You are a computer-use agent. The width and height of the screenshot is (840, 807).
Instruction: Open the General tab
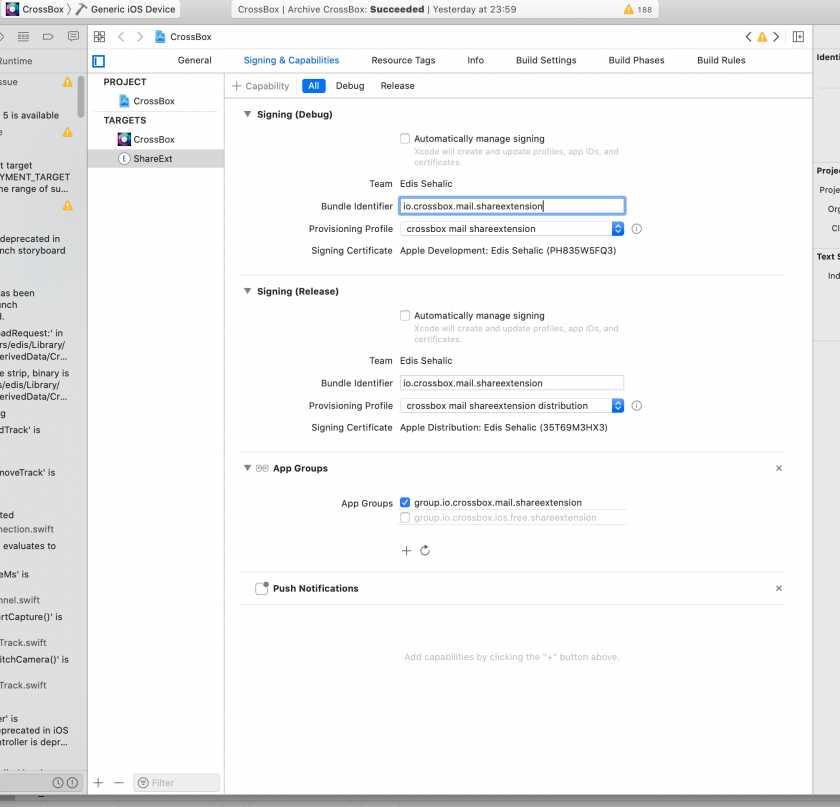(194, 60)
